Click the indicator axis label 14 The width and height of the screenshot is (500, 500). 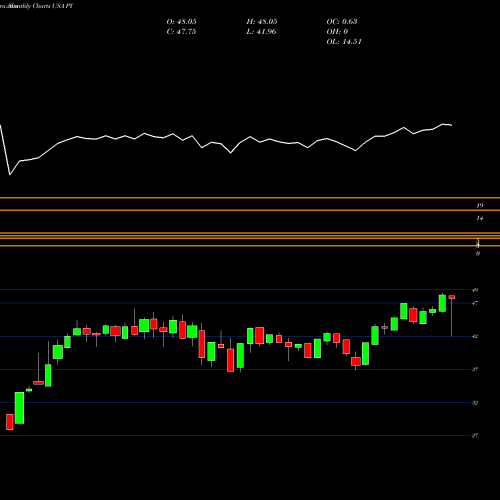[480, 218]
